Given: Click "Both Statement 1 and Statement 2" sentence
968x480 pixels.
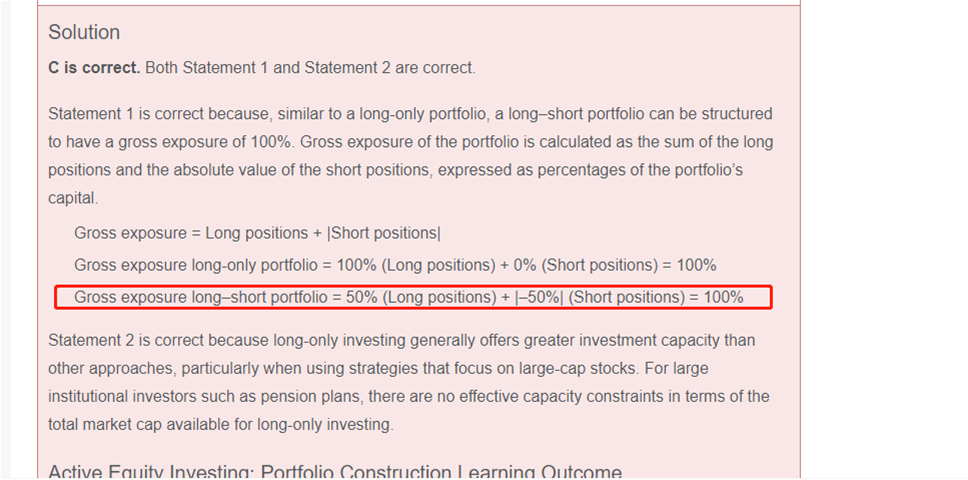Looking at the screenshot, I should tap(310, 68).
